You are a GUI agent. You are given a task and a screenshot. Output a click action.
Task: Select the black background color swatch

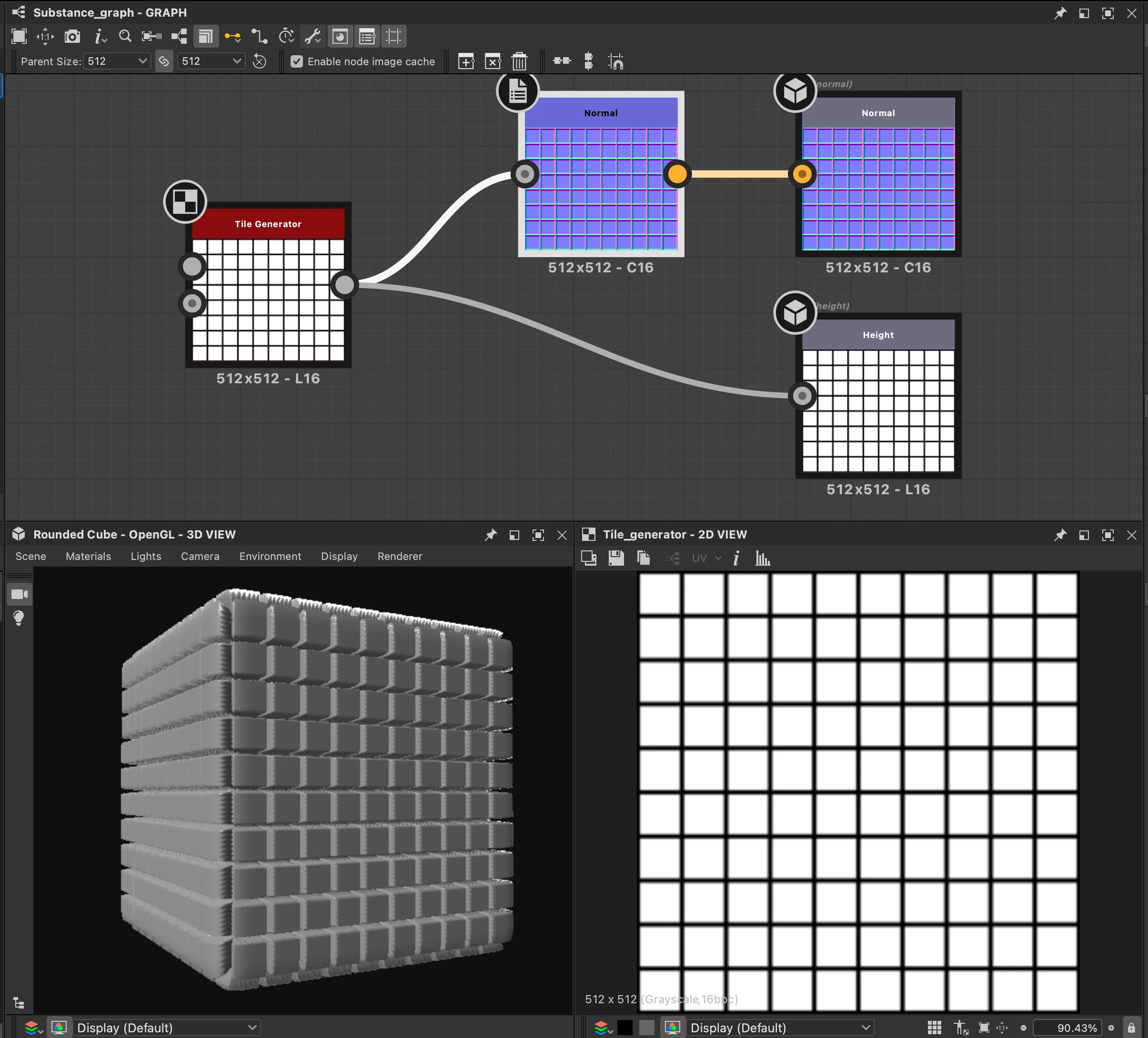click(624, 1028)
